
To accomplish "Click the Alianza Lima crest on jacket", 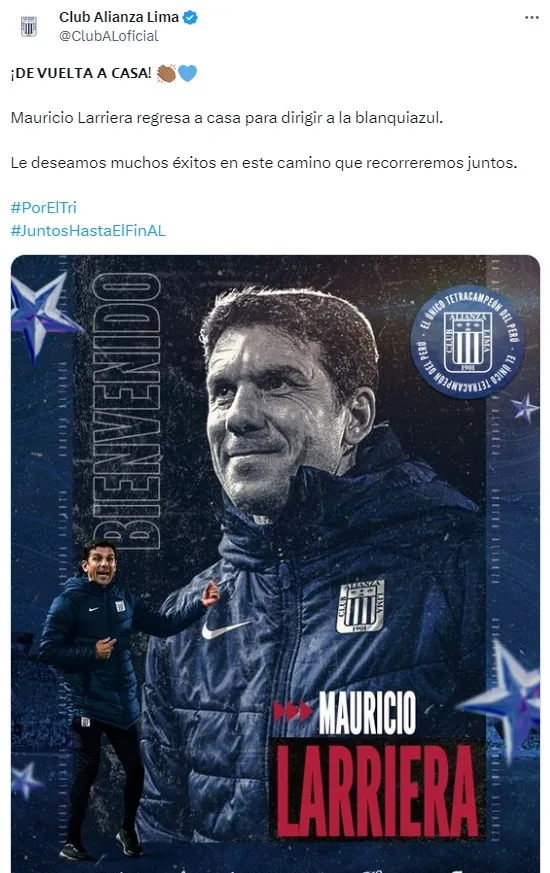I will (361, 606).
